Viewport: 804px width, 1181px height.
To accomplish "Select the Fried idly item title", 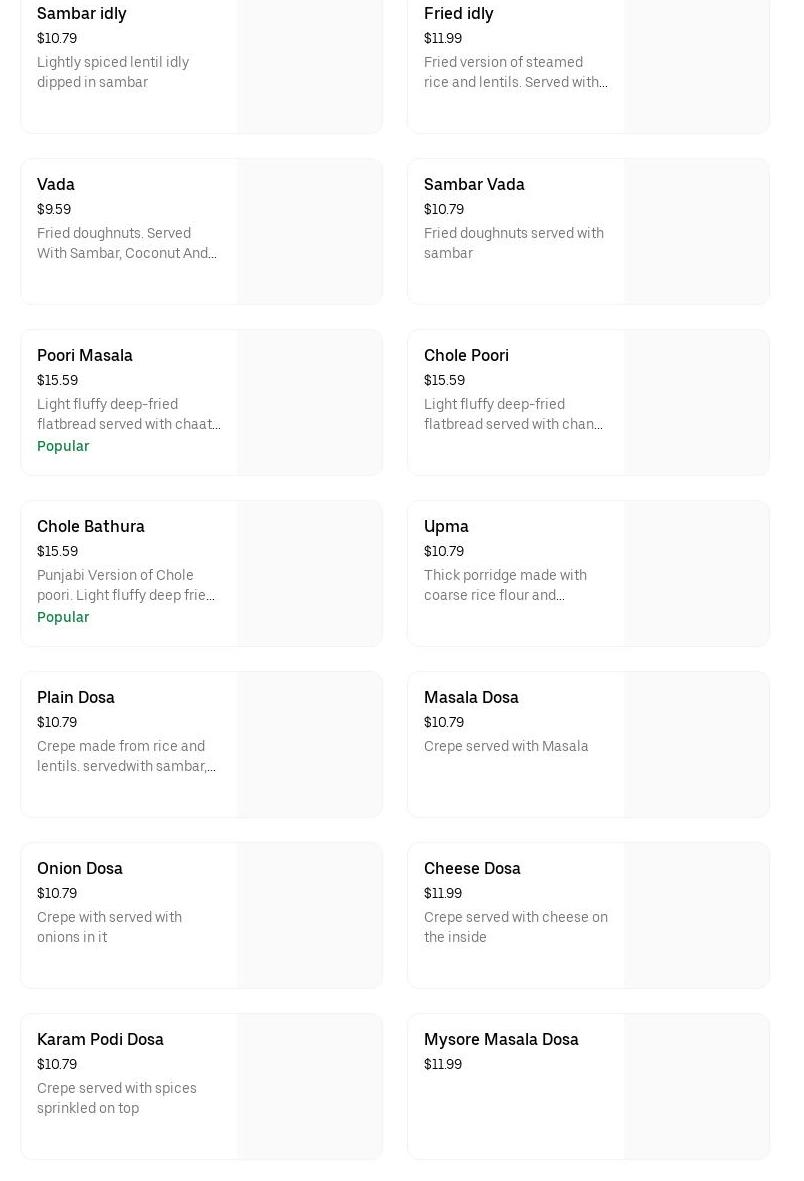I will click(x=458, y=13).
